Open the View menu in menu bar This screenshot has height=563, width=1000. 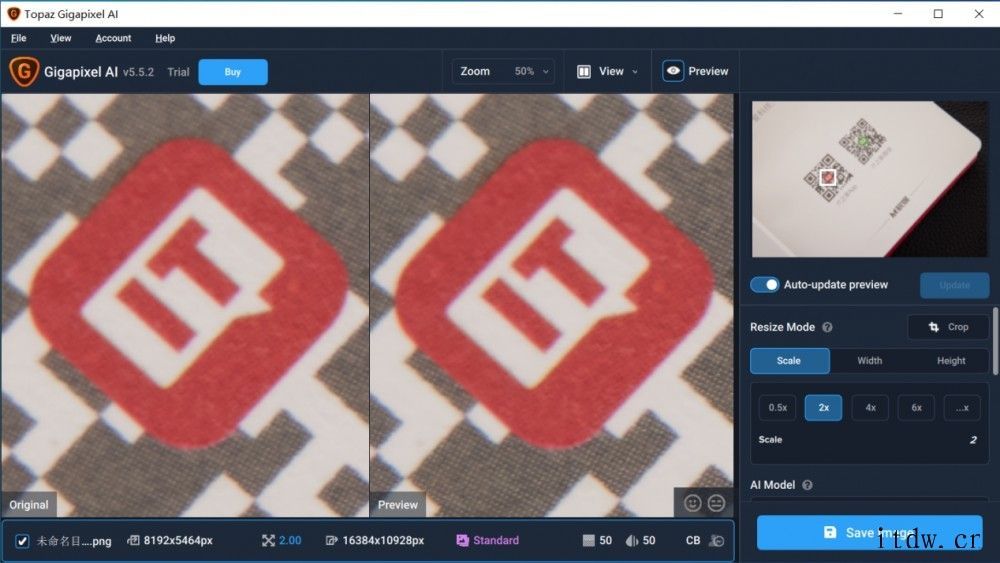click(61, 38)
